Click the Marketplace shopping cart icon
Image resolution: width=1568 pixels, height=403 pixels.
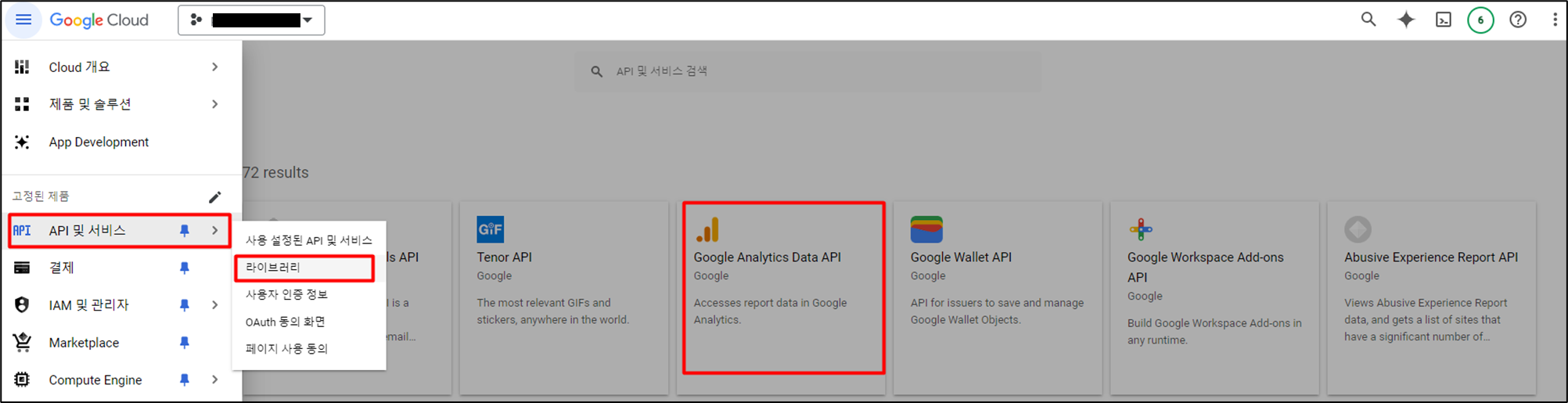pyautogui.click(x=22, y=342)
